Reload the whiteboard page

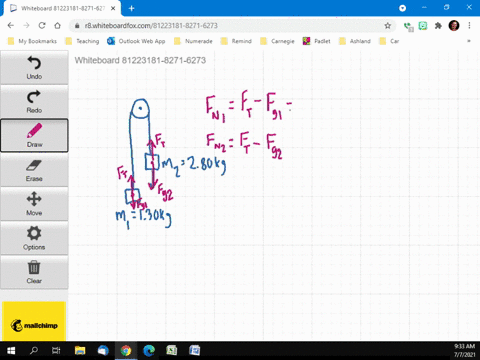42,26
